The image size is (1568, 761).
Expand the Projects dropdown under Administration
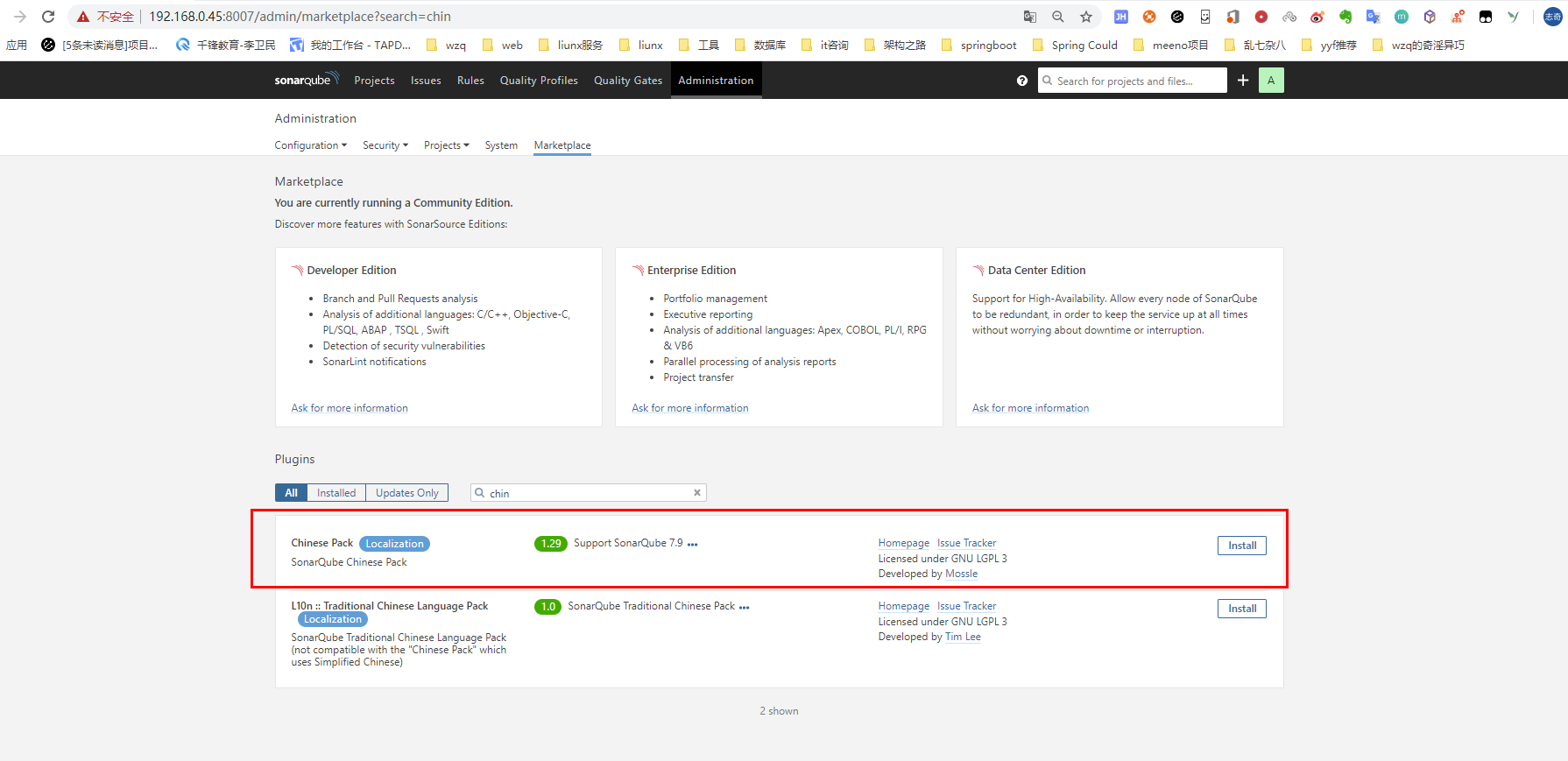[447, 145]
